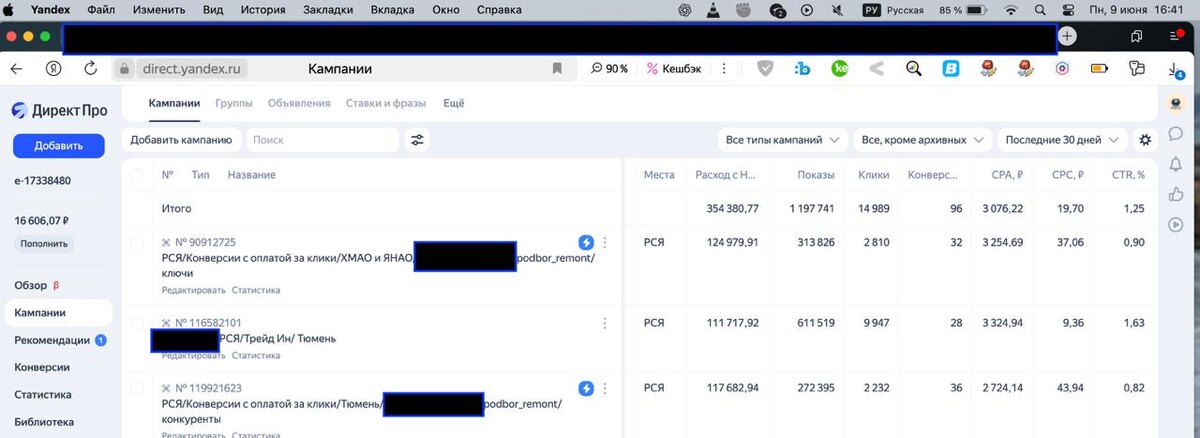Open the three-dot menu for campaign 116582101

tap(604, 323)
